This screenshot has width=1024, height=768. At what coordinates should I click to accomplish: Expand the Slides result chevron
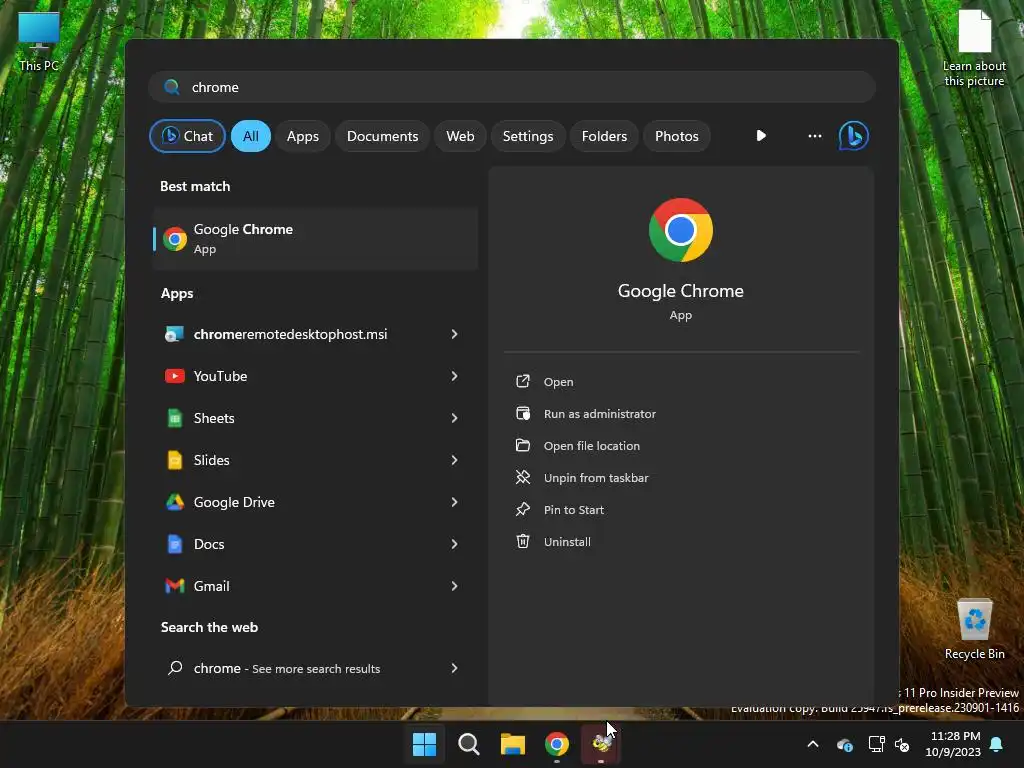point(455,460)
